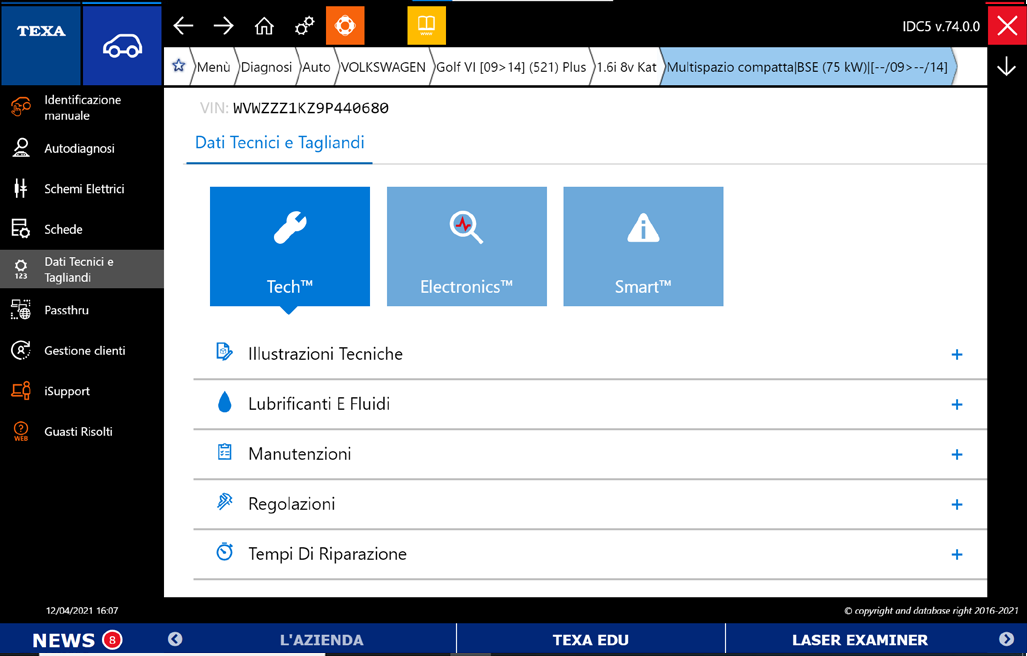
Task: Click the 12/04/2021 16:07 timestamp
Action: 82,611
